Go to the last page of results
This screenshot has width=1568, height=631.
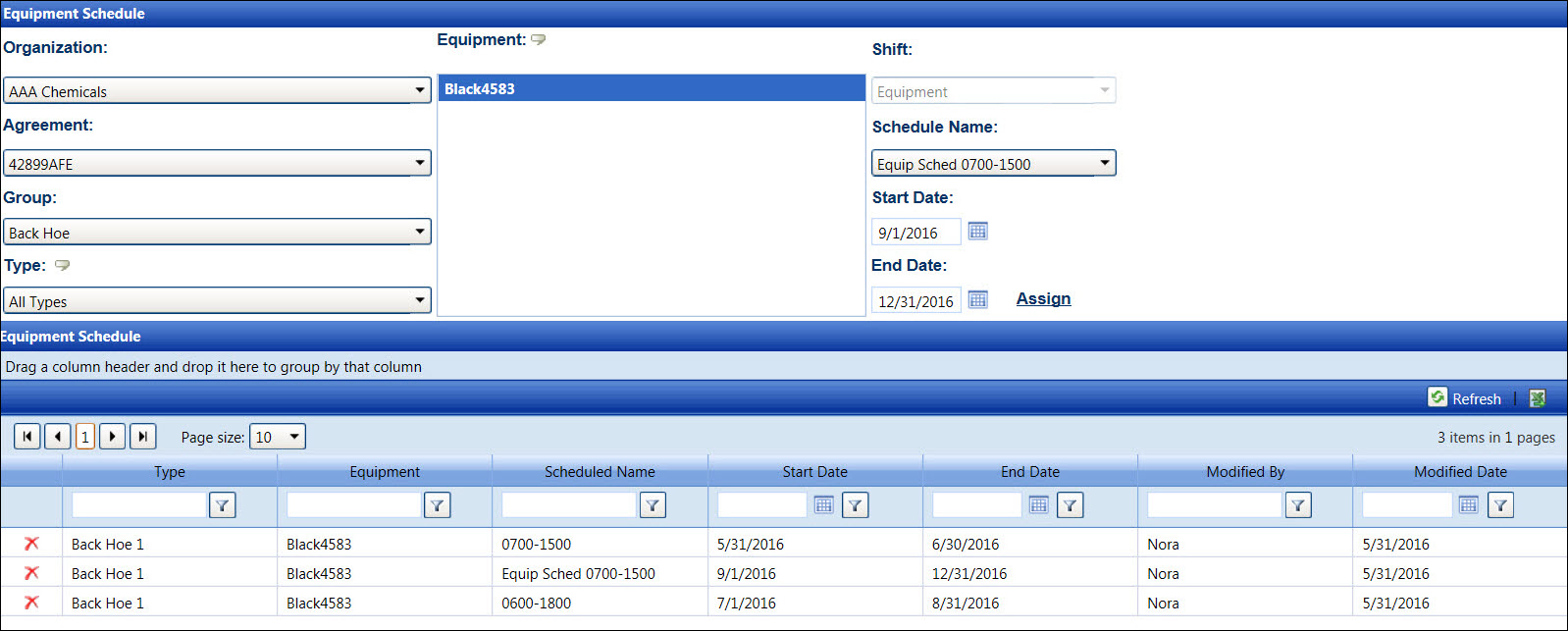(143, 437)
